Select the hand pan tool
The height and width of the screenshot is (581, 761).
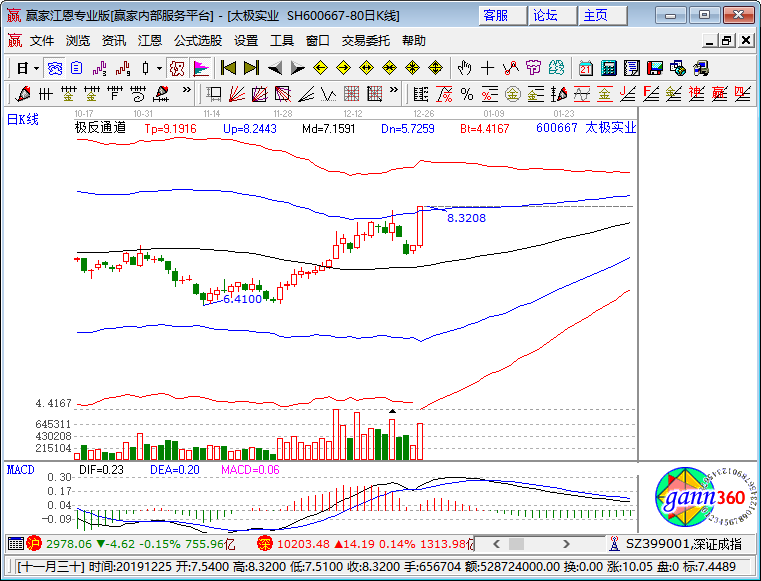pyautogui.click(x=464, y=68)
